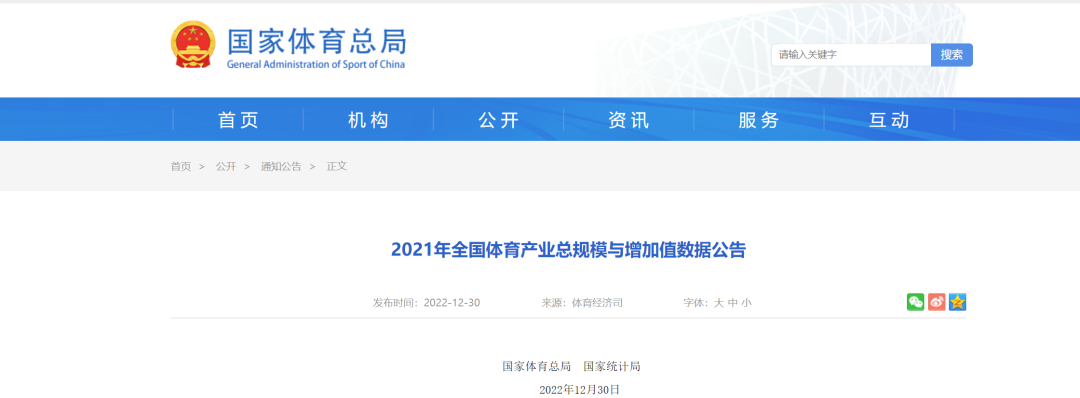Click 正文 in breadcrumb
The height and width of the screenshot is (398, 1080).
(x=337, y=166)
